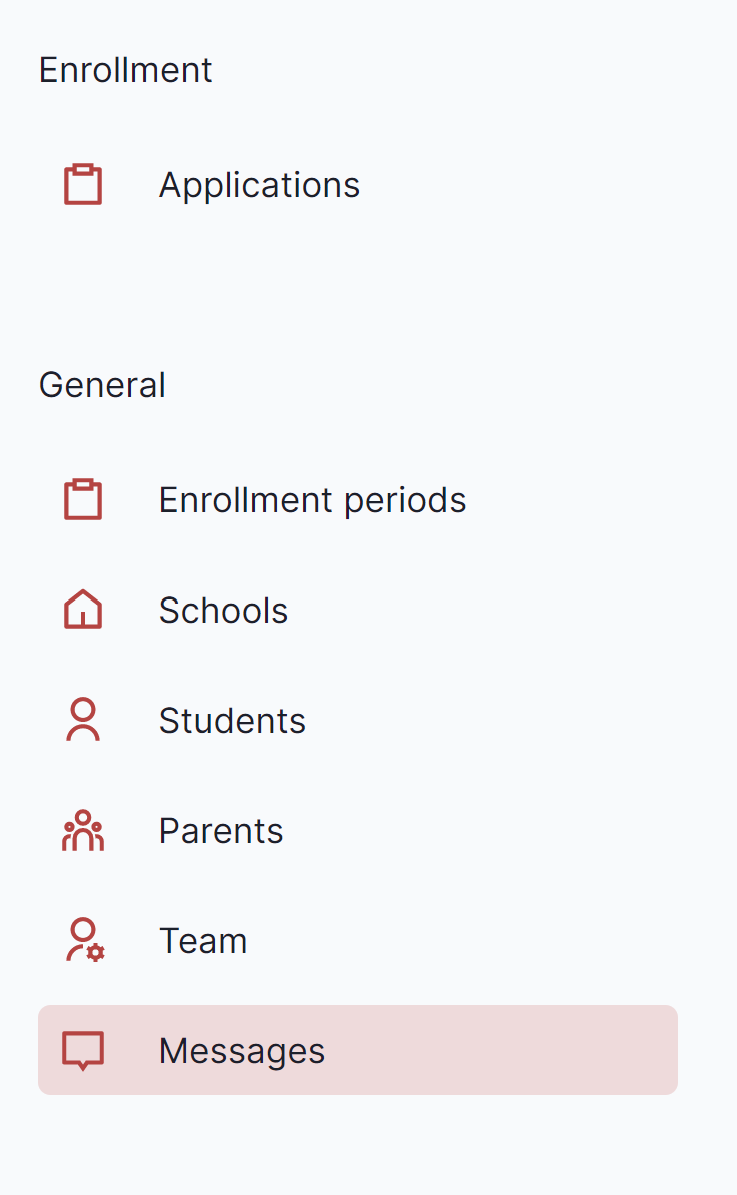
Task: Click the Enrollment section heading
Action: pos(125,70)
